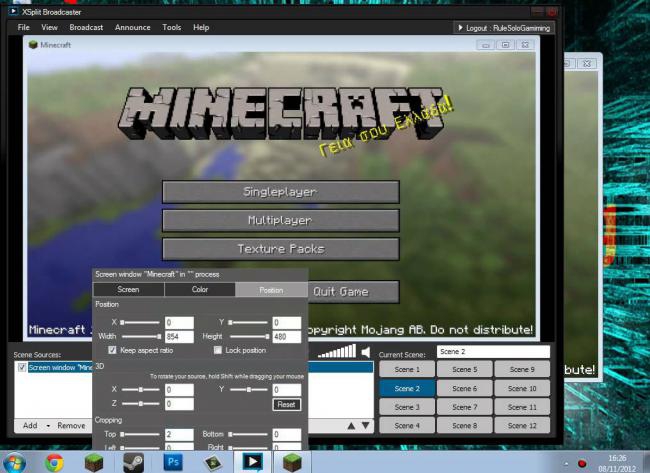Adjust the Cropping Top slider
The height and width of the screenshot is (473, 650).
pyautogui.click(x=140, y=434)
